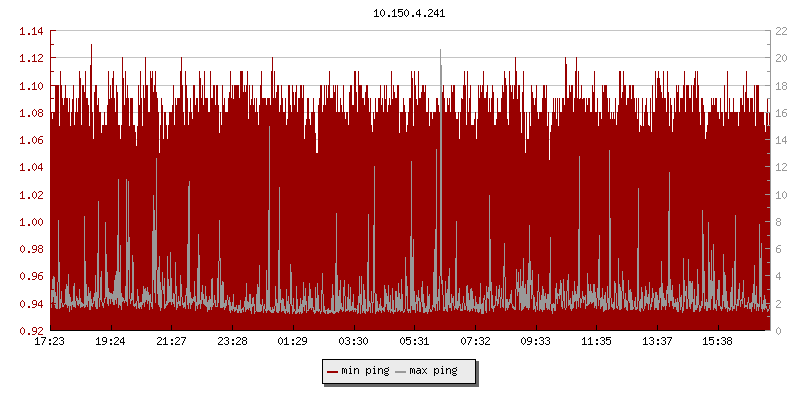800x400 pixels.
Task: Select the "min ping" legend label
Action: click(365, 371)
